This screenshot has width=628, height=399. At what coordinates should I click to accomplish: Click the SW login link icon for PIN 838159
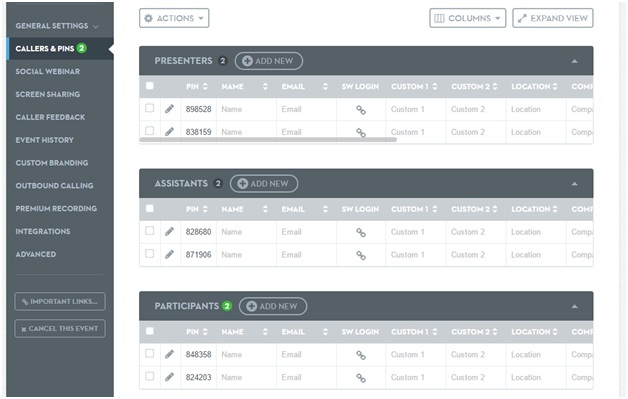pyautogui.click(x=361, y=133)
